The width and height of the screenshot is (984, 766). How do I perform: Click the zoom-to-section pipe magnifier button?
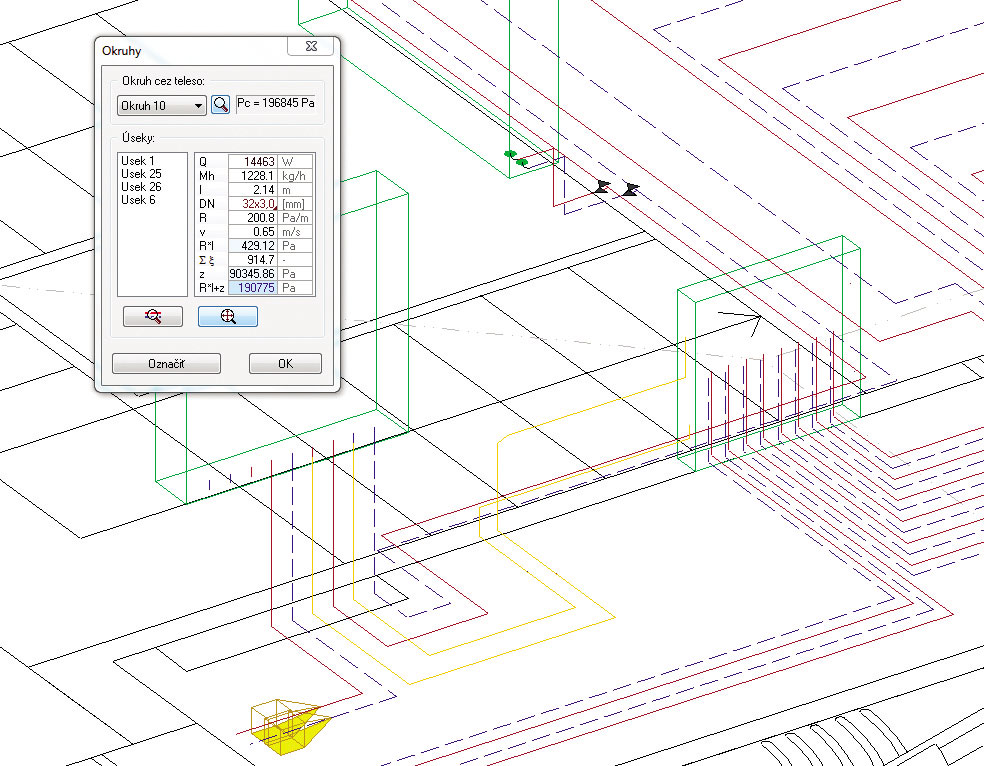point(152,316)
